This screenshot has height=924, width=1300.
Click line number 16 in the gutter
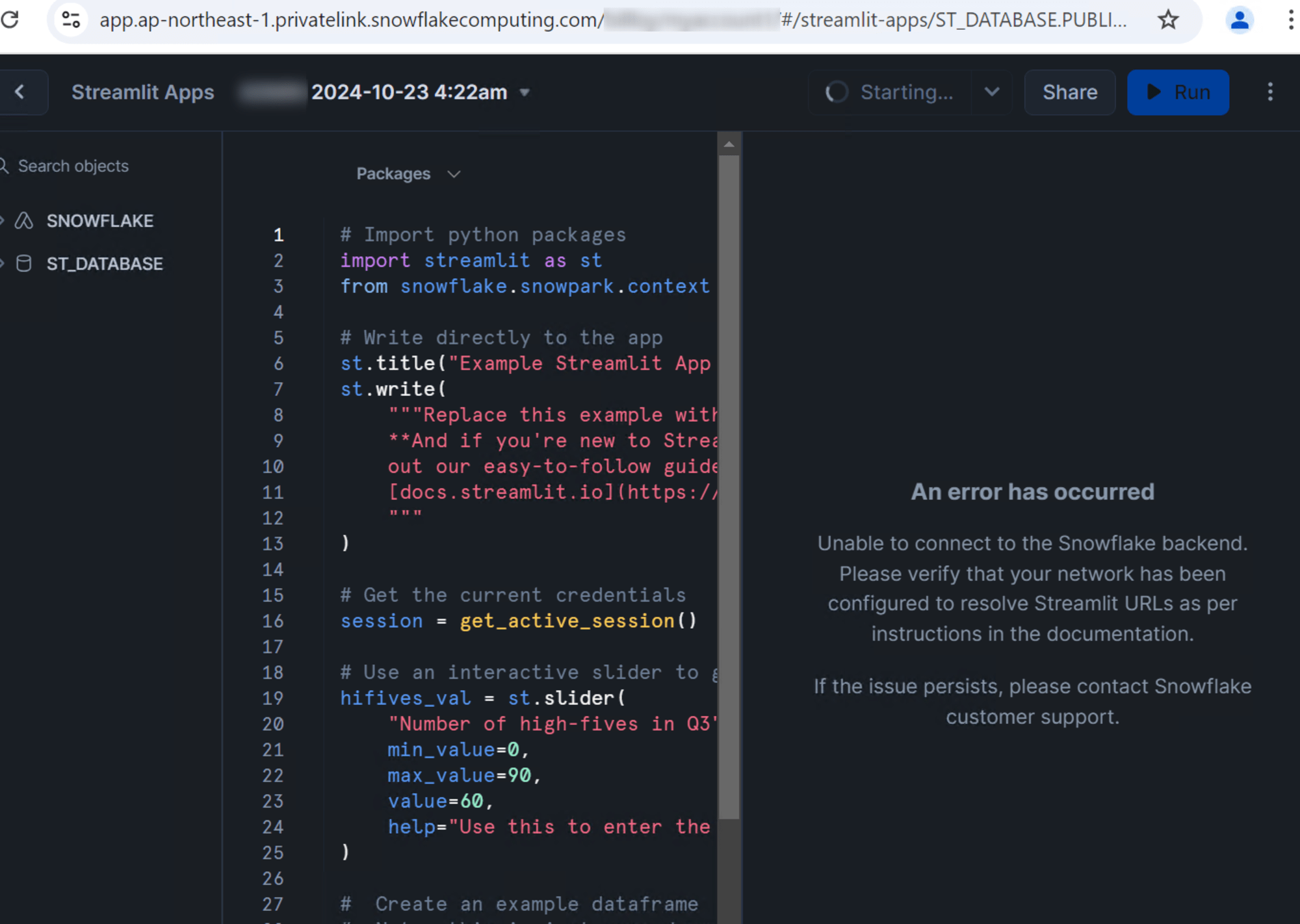pos(273,621)
